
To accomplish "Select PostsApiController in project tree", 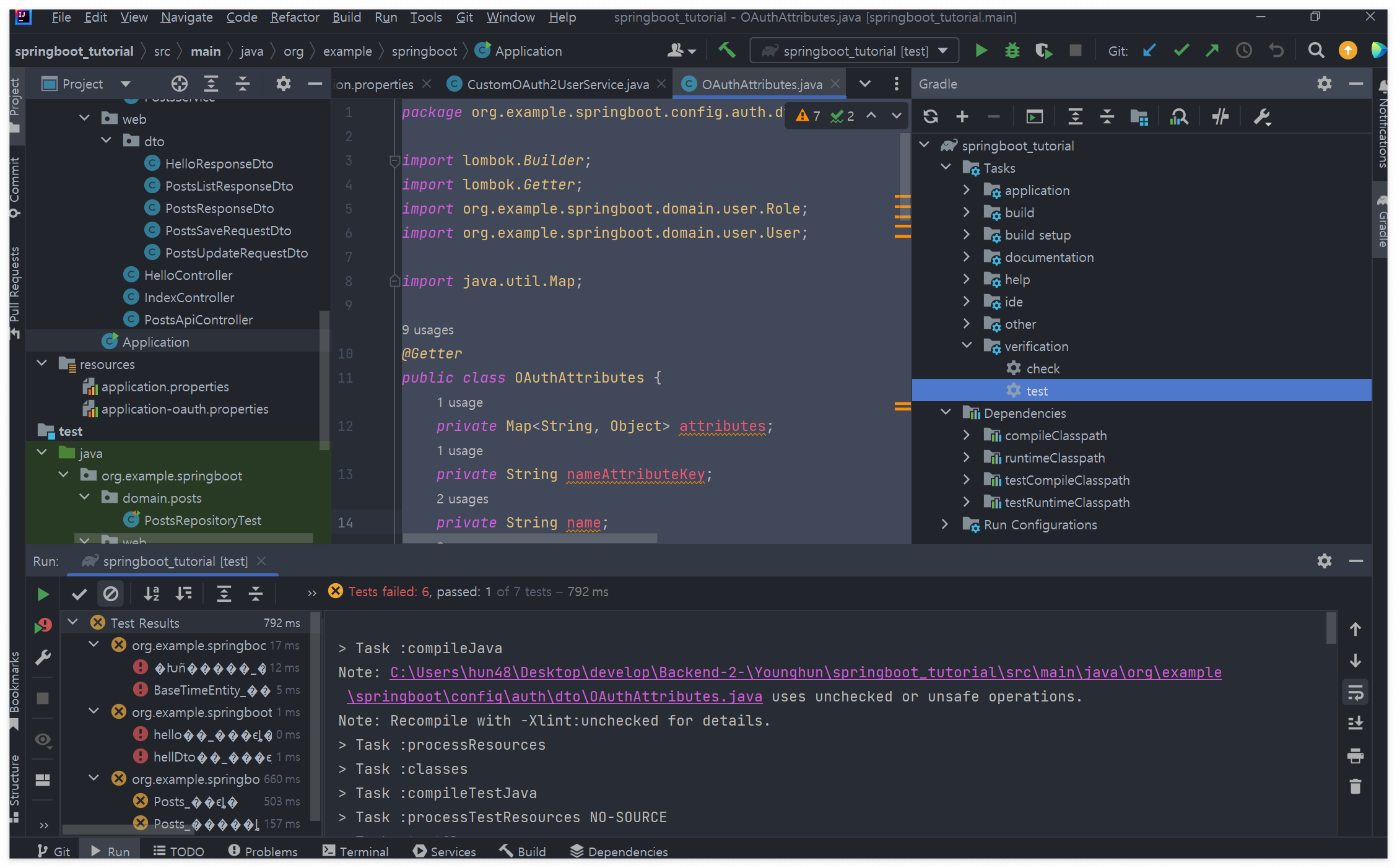I will coord(198,319).
